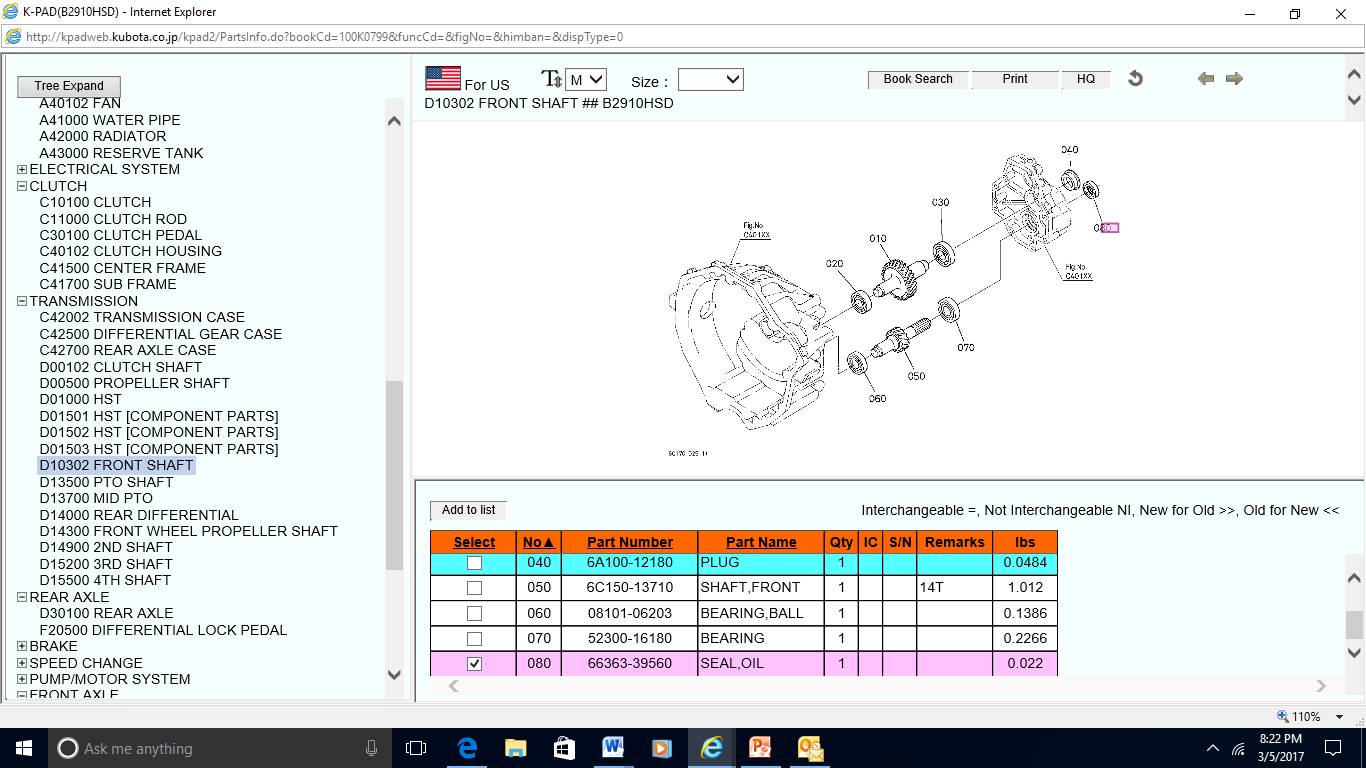Click the US flag language icon
The height and width of the screenshot is (768, 1366).
pos(443,79)
